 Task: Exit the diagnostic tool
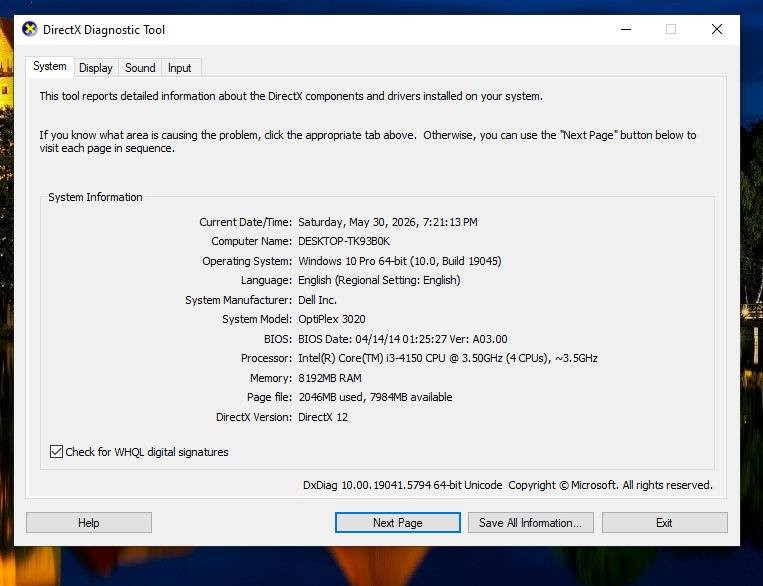pyautogui.click(x=665, y=523)
